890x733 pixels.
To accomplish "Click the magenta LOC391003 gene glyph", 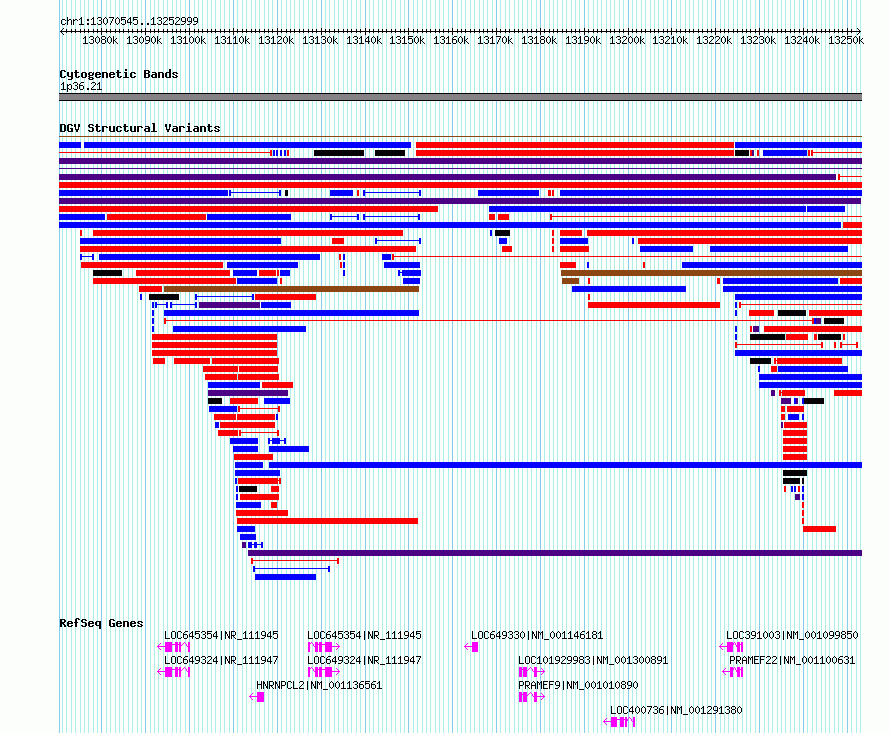I will click(731, 647).
